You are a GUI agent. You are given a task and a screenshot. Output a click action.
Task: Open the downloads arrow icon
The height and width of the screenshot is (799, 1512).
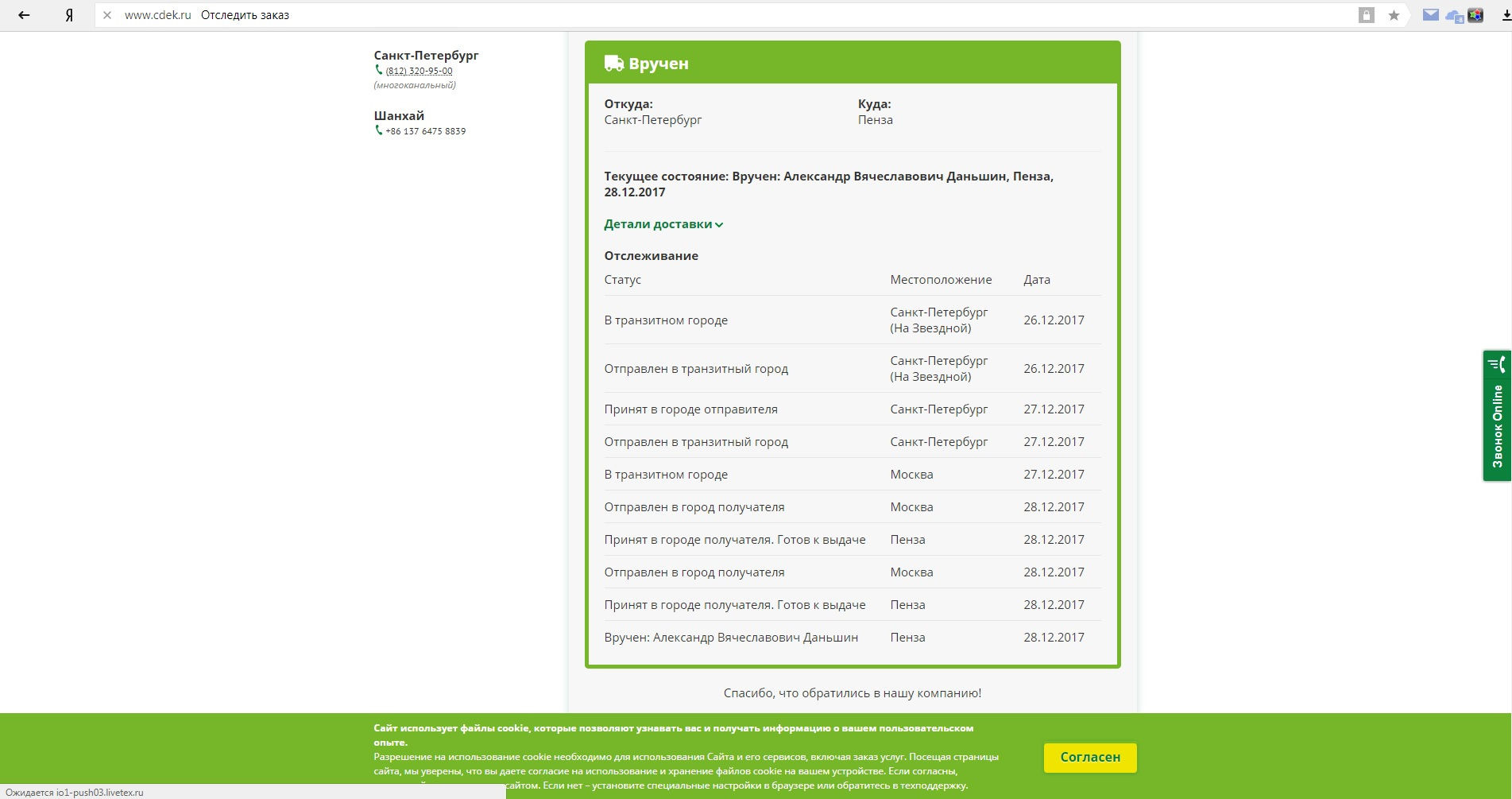[x=1506, y=15]
